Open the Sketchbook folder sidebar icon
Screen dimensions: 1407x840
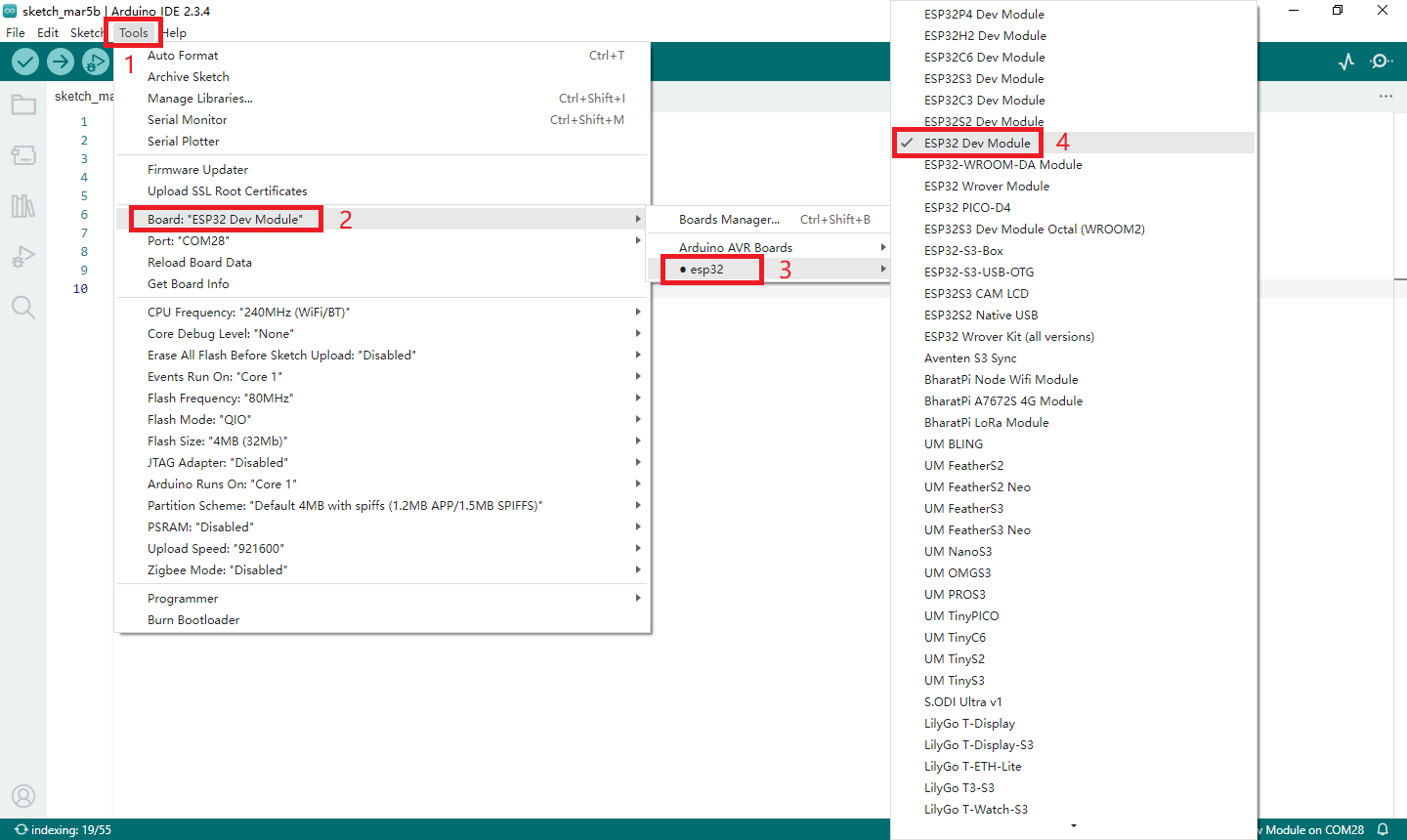coord(23,105)
